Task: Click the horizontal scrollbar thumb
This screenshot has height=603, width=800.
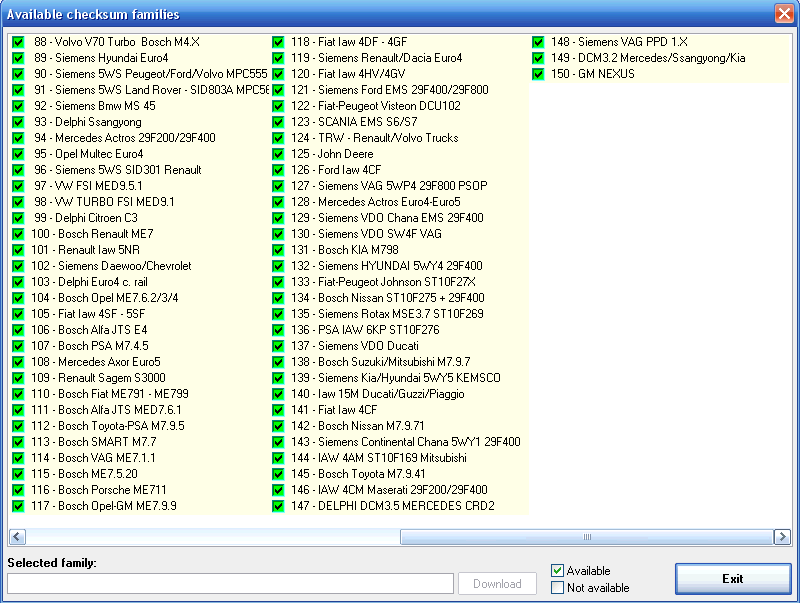Action: coord(587,537)
